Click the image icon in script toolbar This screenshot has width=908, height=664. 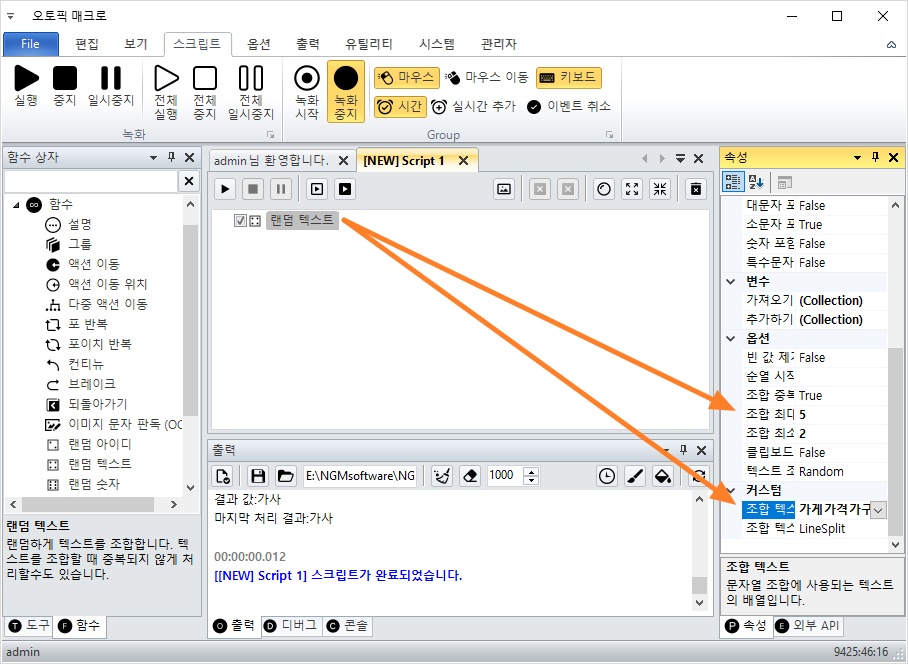point(504,189)
